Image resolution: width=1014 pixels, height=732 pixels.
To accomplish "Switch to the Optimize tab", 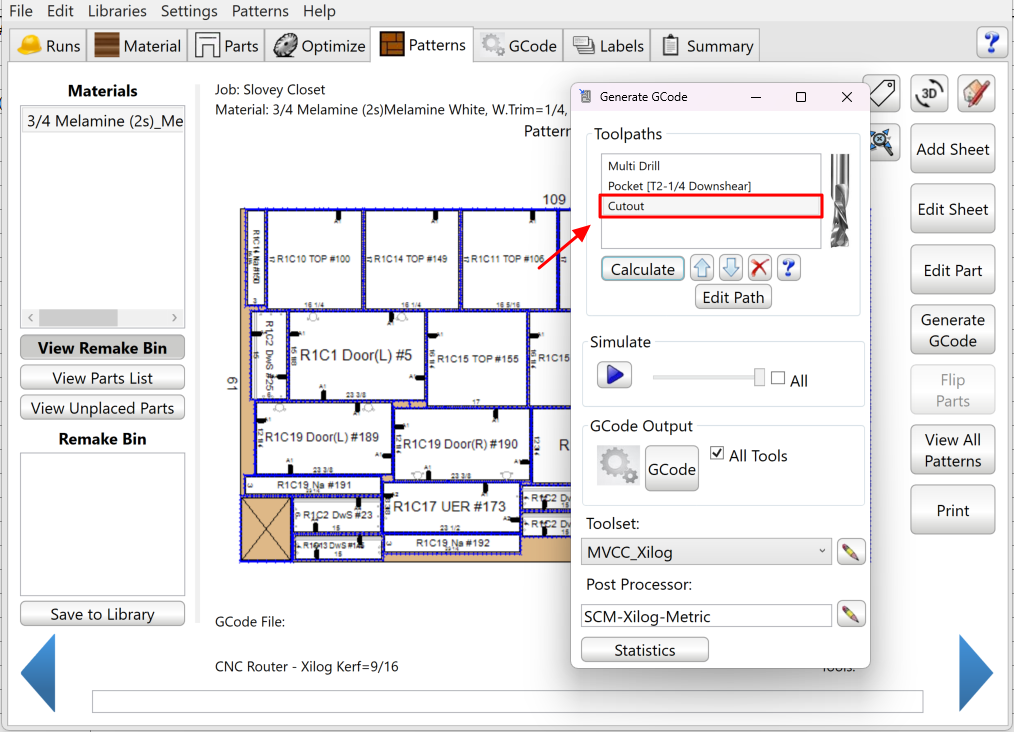I will coord(320,45).
